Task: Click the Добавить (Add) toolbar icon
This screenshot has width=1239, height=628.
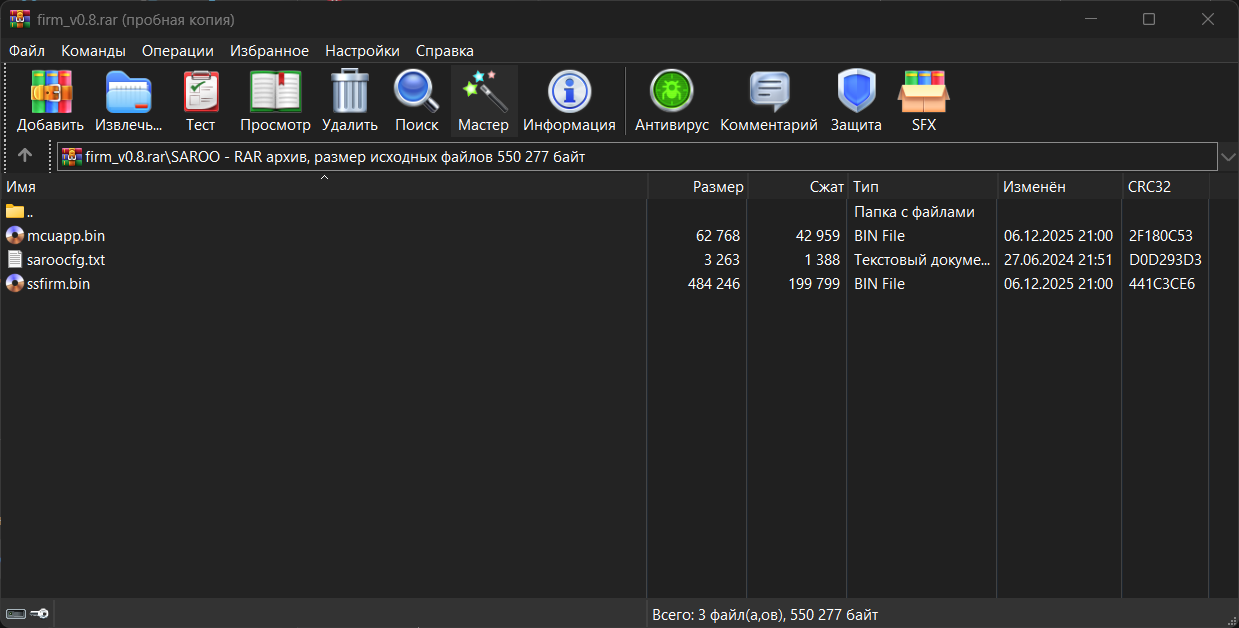Action: pos(51,93)
